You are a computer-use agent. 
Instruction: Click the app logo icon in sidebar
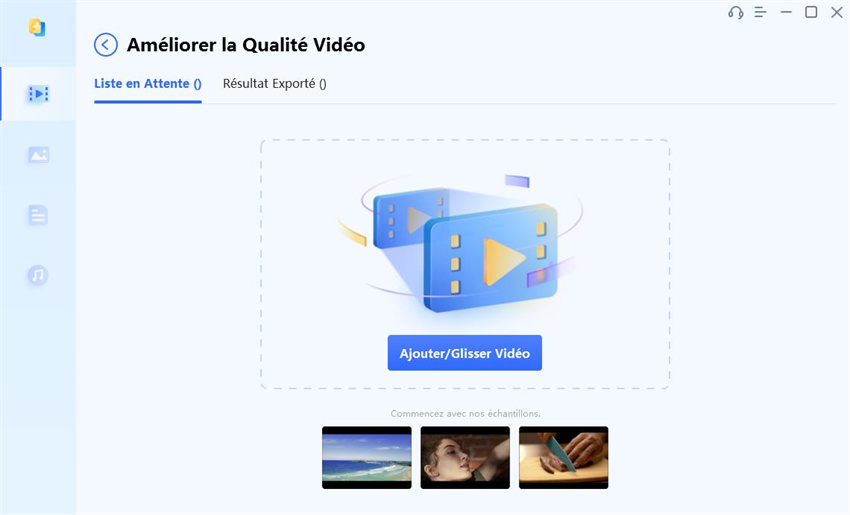37,27
